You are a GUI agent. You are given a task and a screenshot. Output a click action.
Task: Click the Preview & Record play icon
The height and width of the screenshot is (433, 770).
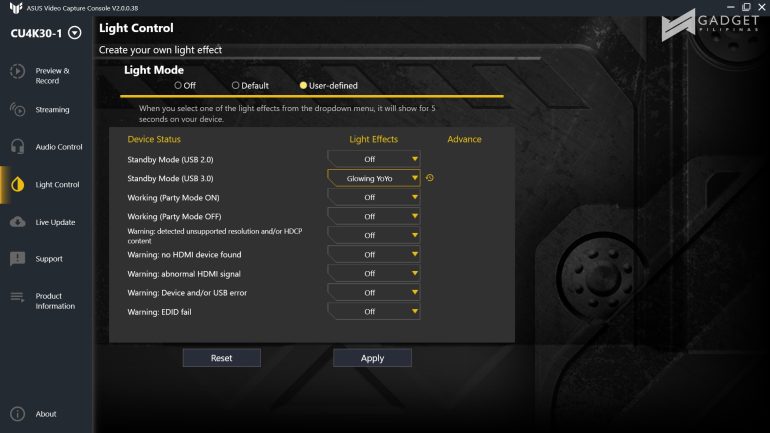(x=17, y=71)
